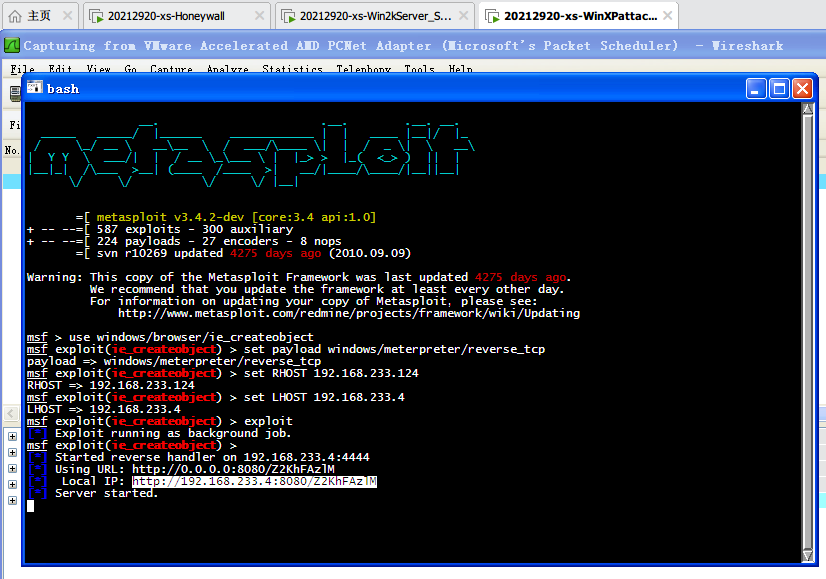
Task: Click bash scrollbar up arrow
Action: click(808, 109)
